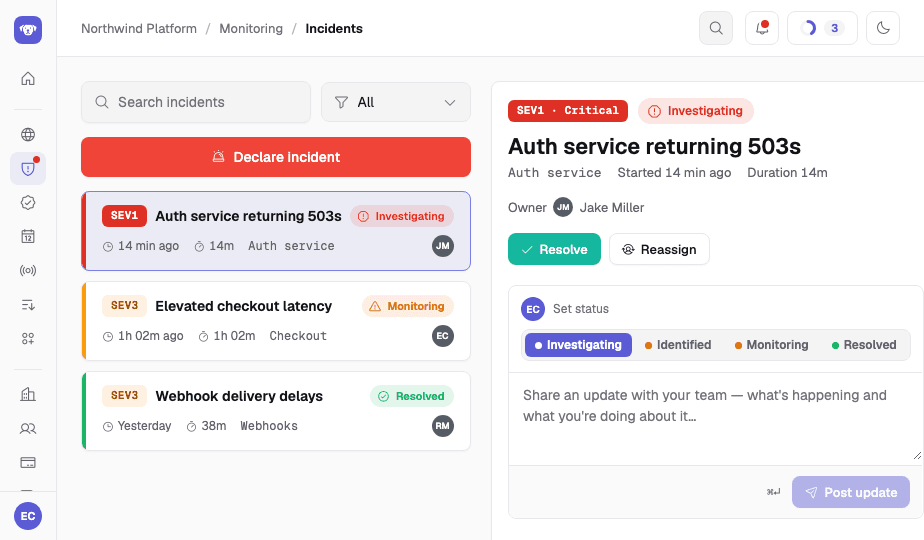Screen dimensions: 924x540
Task: Go to Northwind Platform breadcrumb
Action: click(x=139, y=28)
